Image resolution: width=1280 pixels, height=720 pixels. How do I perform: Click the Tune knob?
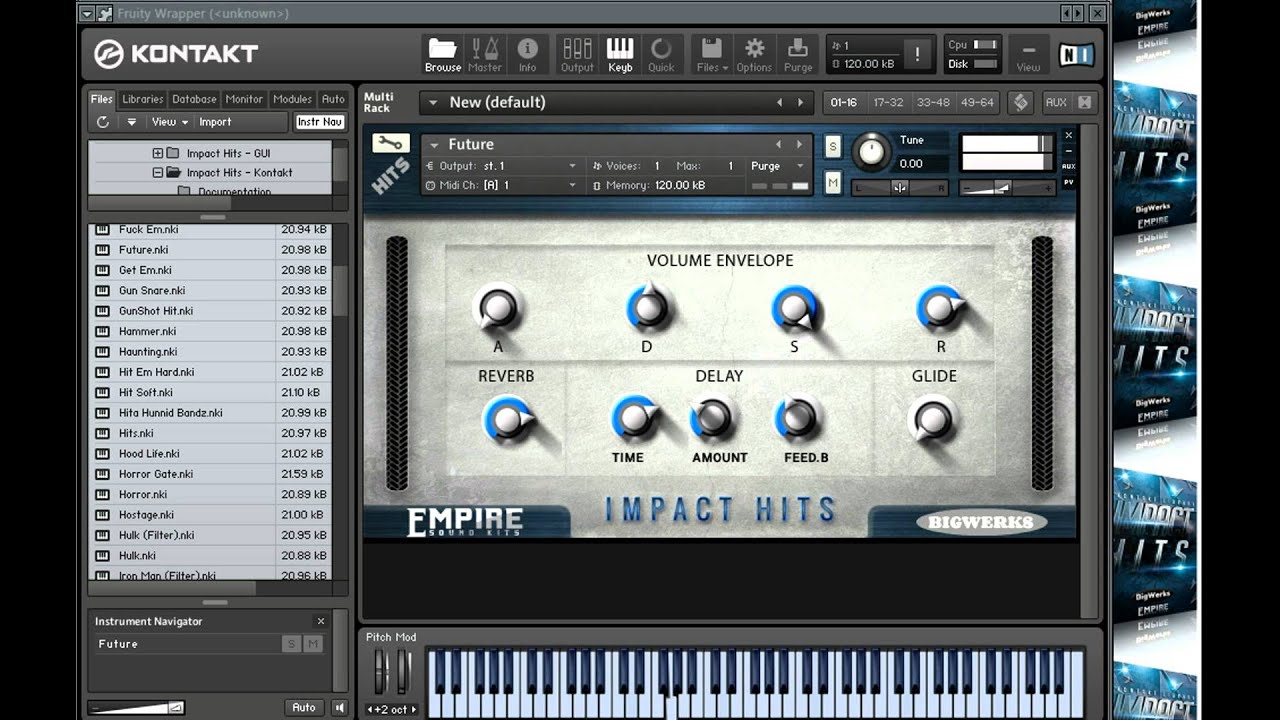click(872, 152)
